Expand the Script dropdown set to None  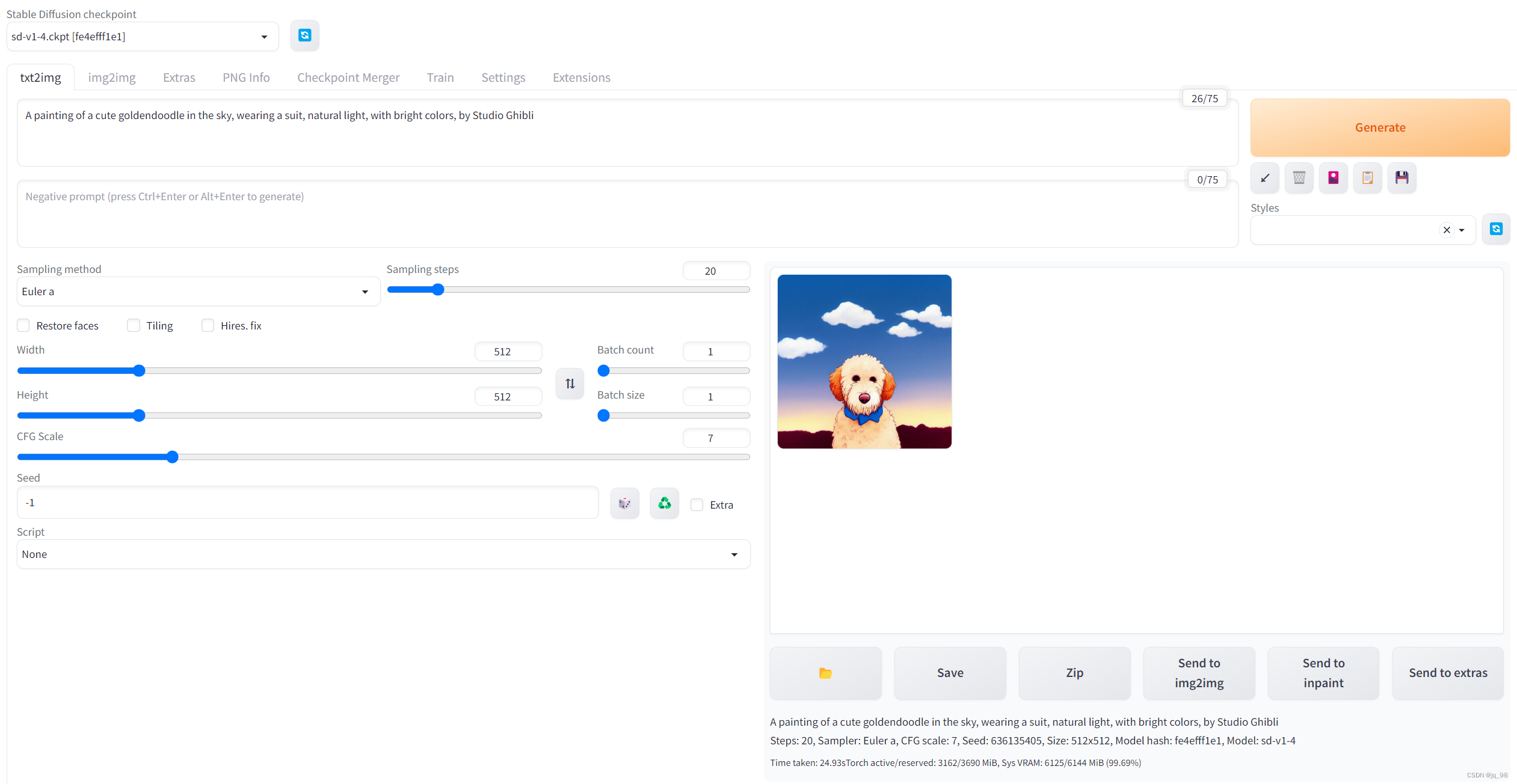click(x=383, y=554)
